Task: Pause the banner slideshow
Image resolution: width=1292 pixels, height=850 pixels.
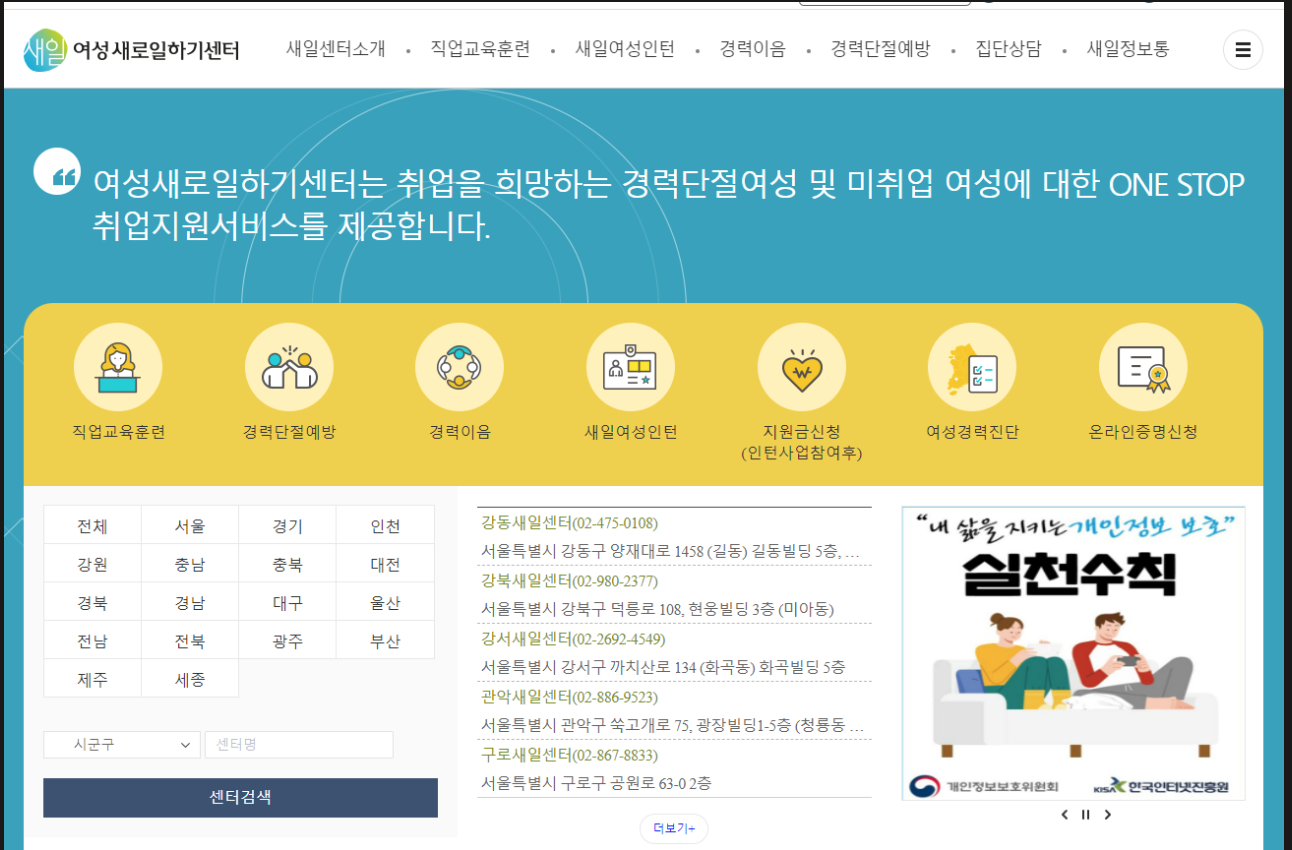Action: click(1085, 815)
